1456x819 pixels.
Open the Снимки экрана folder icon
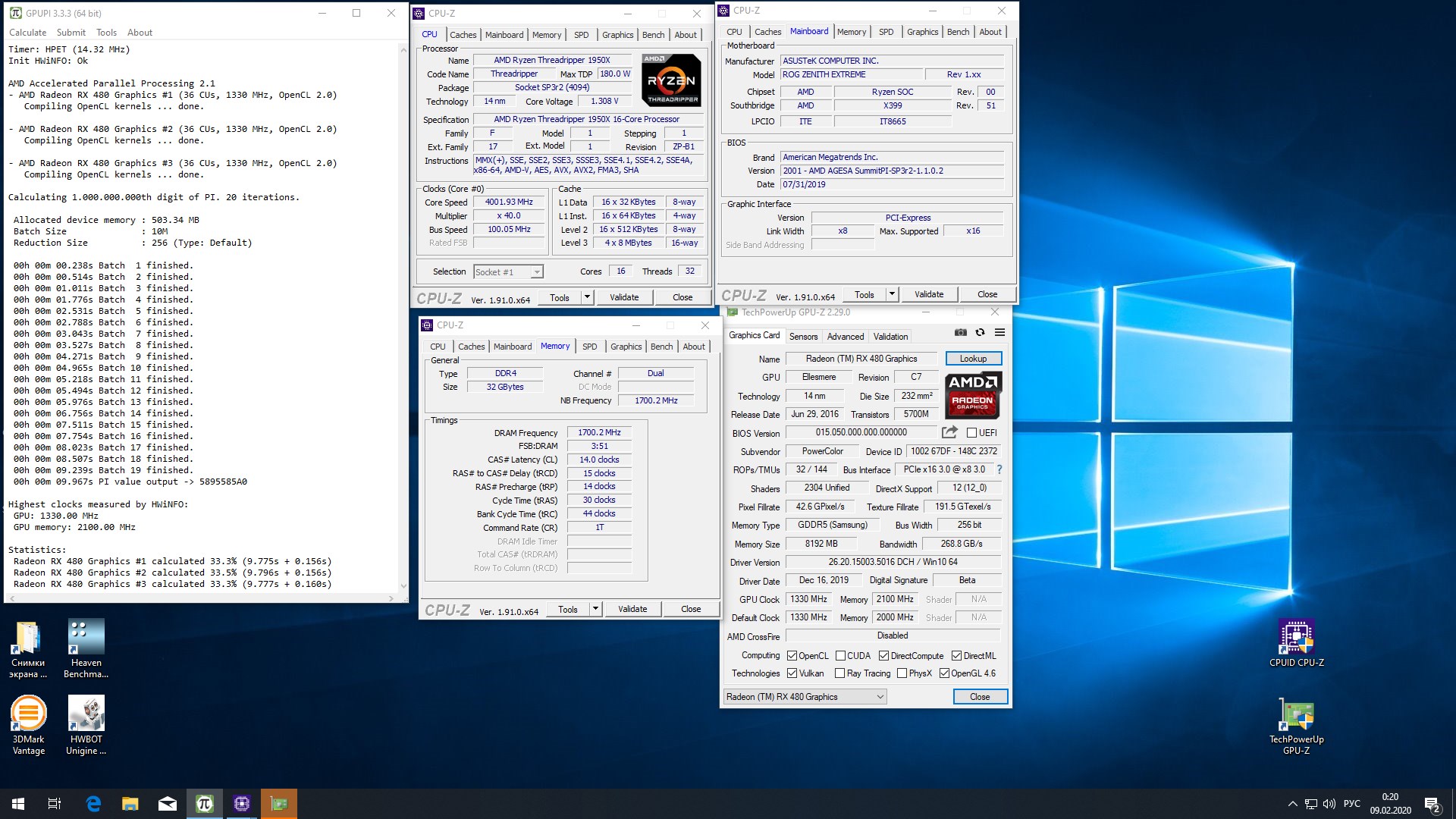(28, 648)
